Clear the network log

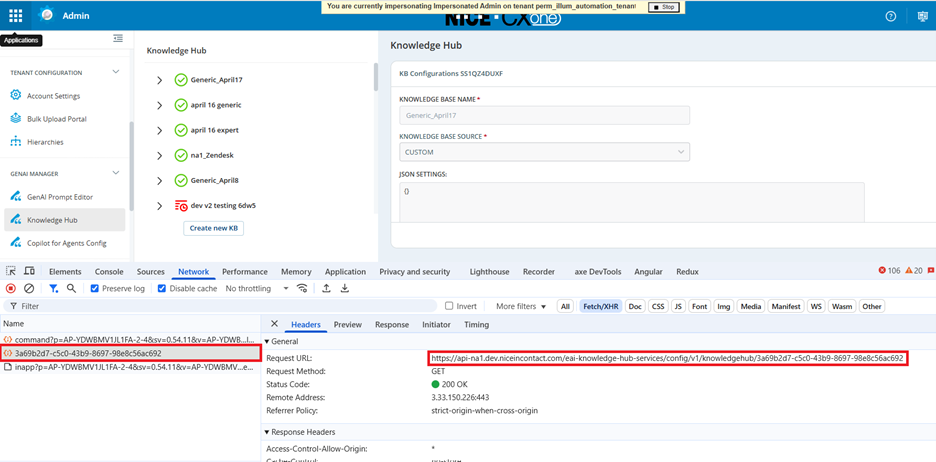tap(29, 289)
